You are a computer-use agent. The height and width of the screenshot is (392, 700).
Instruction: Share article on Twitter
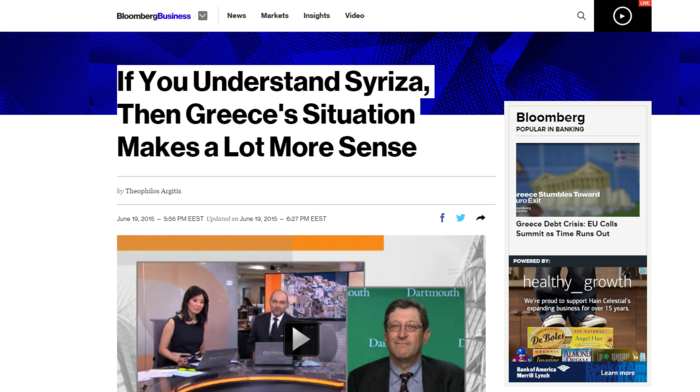(461, 218)
